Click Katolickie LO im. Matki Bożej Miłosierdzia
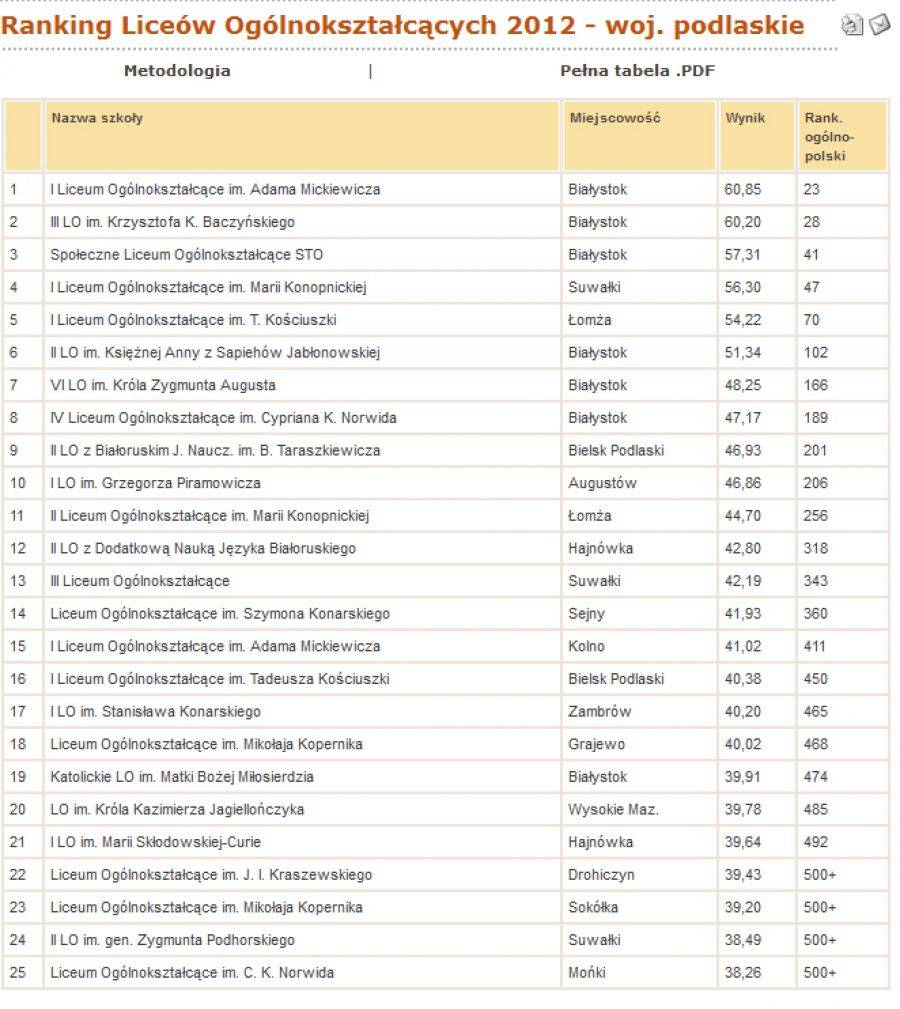 182,777
